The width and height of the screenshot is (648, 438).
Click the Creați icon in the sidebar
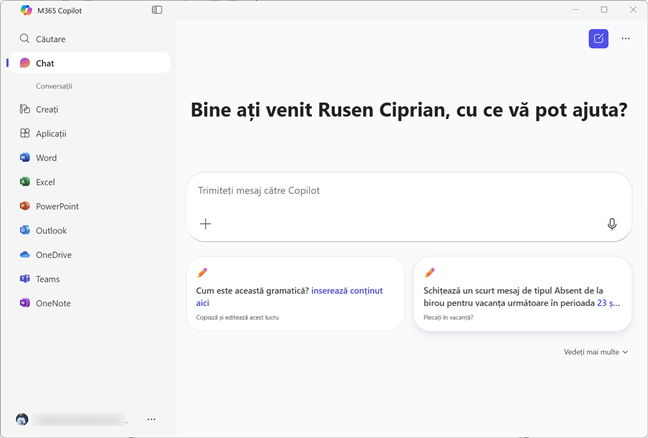coord(25,109)
